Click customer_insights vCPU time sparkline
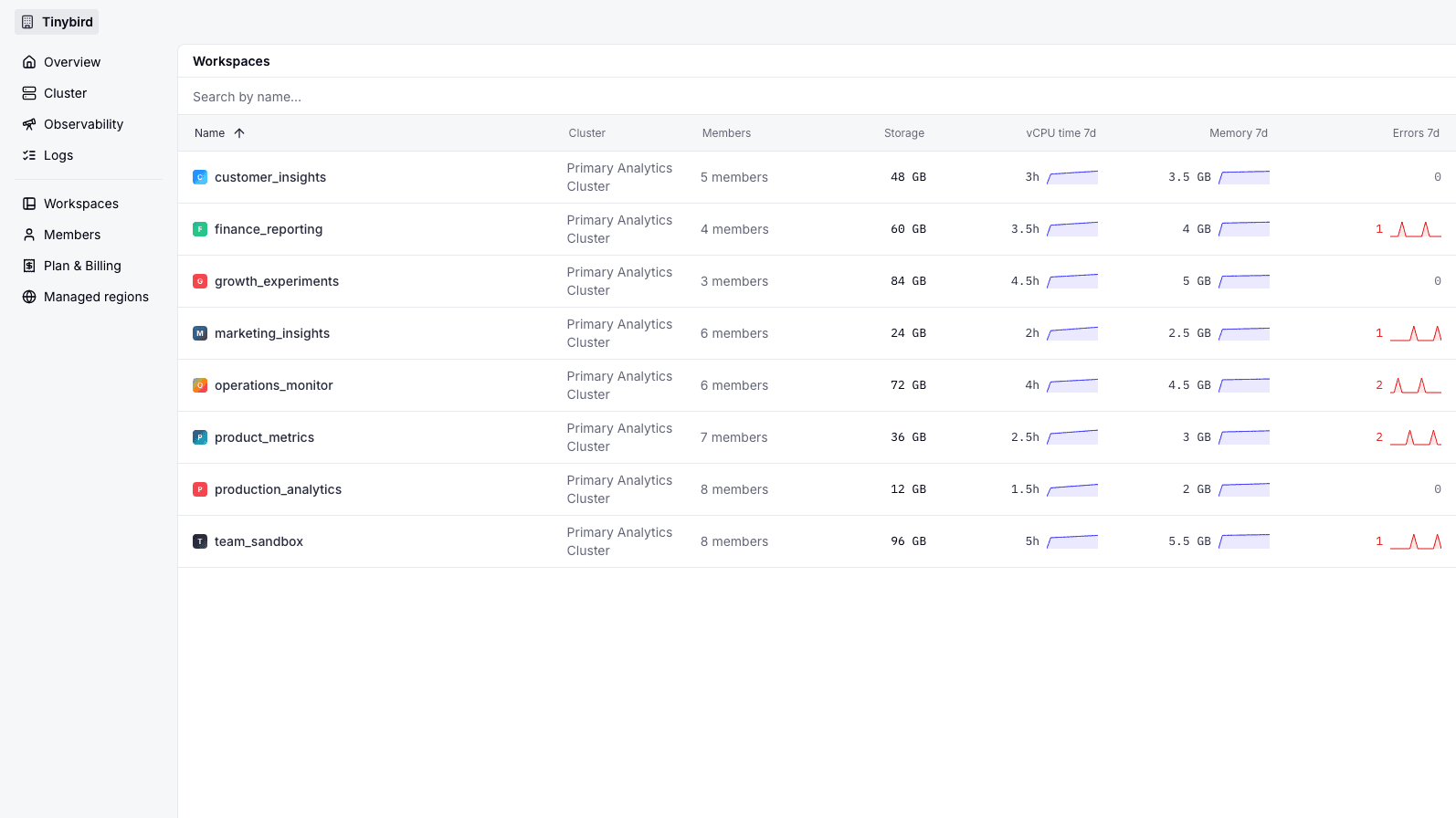 [x=1072, y=177]
